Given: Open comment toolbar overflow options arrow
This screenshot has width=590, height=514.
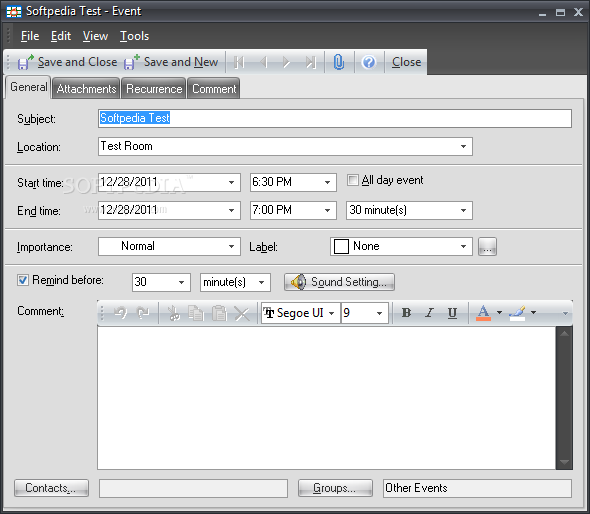Looking at the screenshot, I should pyautogui.click(x=565, y=313).
